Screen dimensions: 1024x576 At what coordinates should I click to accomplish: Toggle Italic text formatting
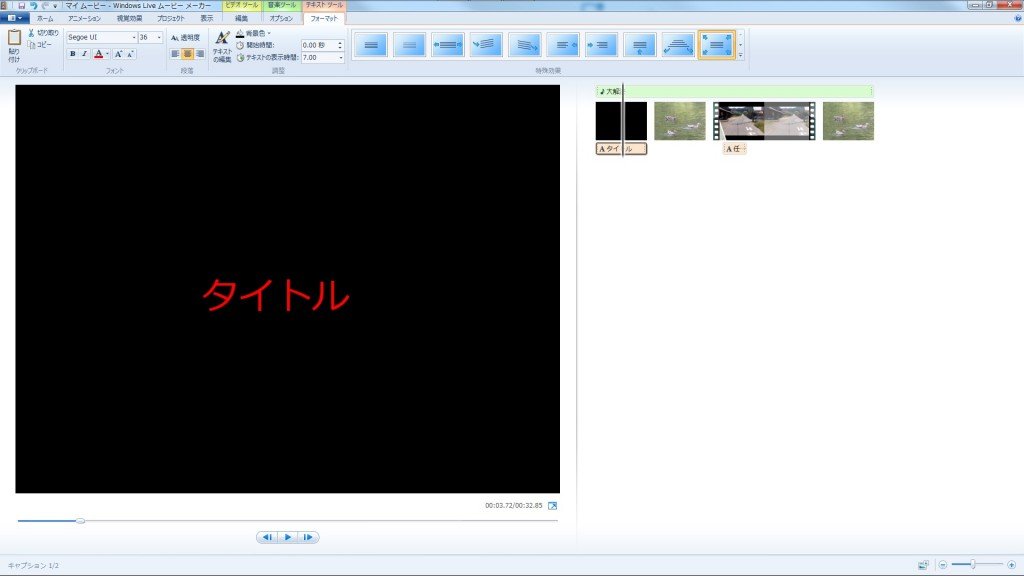click(84, 54)
